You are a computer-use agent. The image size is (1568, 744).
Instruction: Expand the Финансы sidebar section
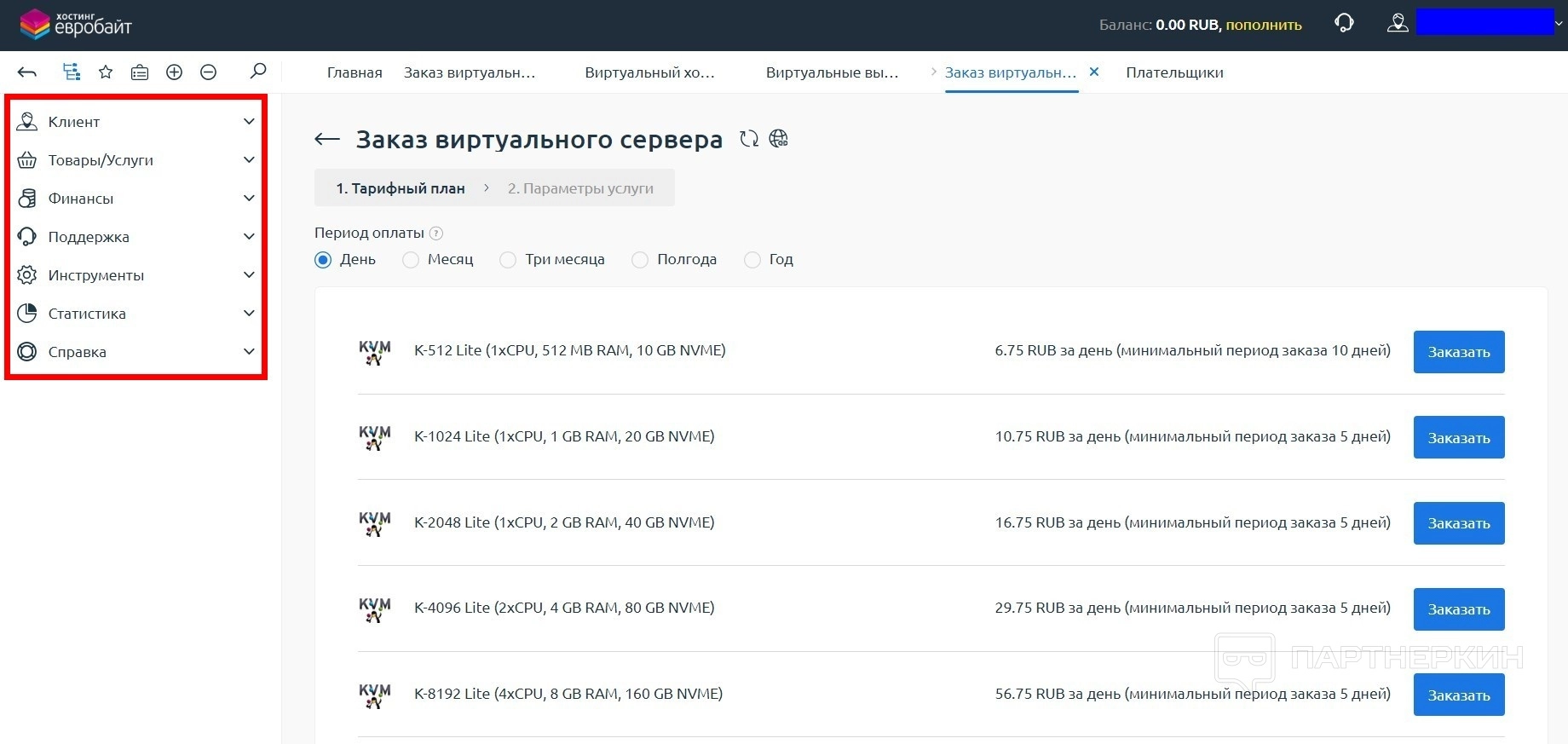coord(136,199)
